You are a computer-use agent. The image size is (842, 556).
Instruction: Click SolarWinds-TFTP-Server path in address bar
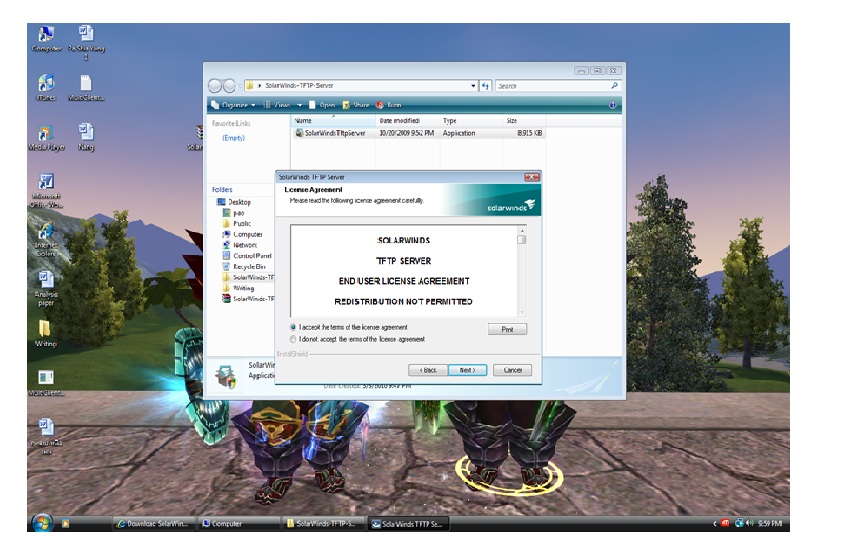(299, 85)
